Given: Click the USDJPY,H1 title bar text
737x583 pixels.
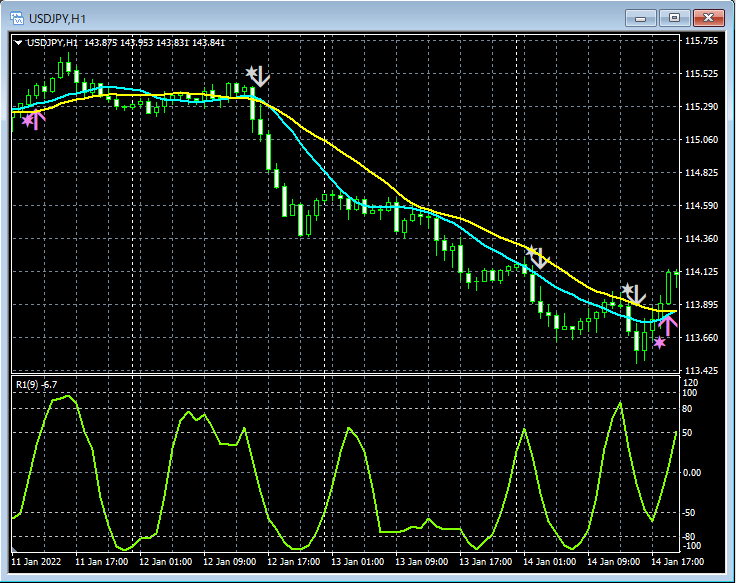Looking at the screenshot, I should point(57,19).
